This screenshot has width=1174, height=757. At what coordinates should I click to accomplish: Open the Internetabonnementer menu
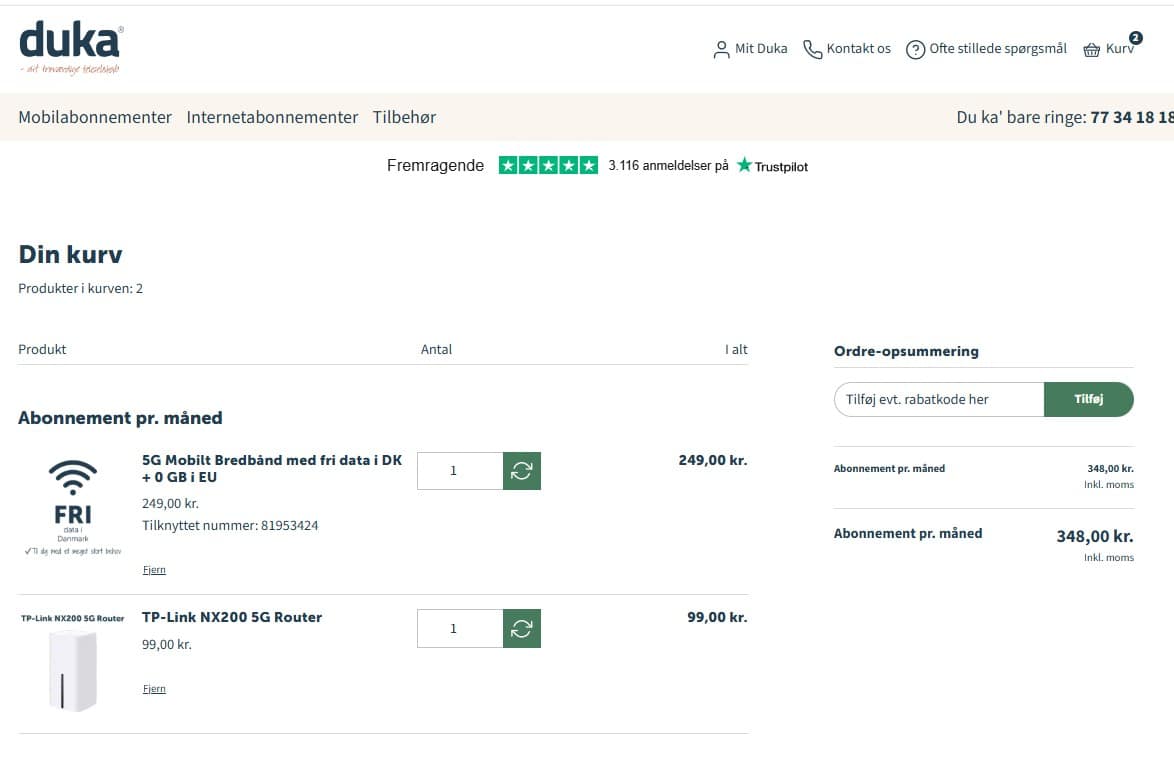[x=272, y=117]
